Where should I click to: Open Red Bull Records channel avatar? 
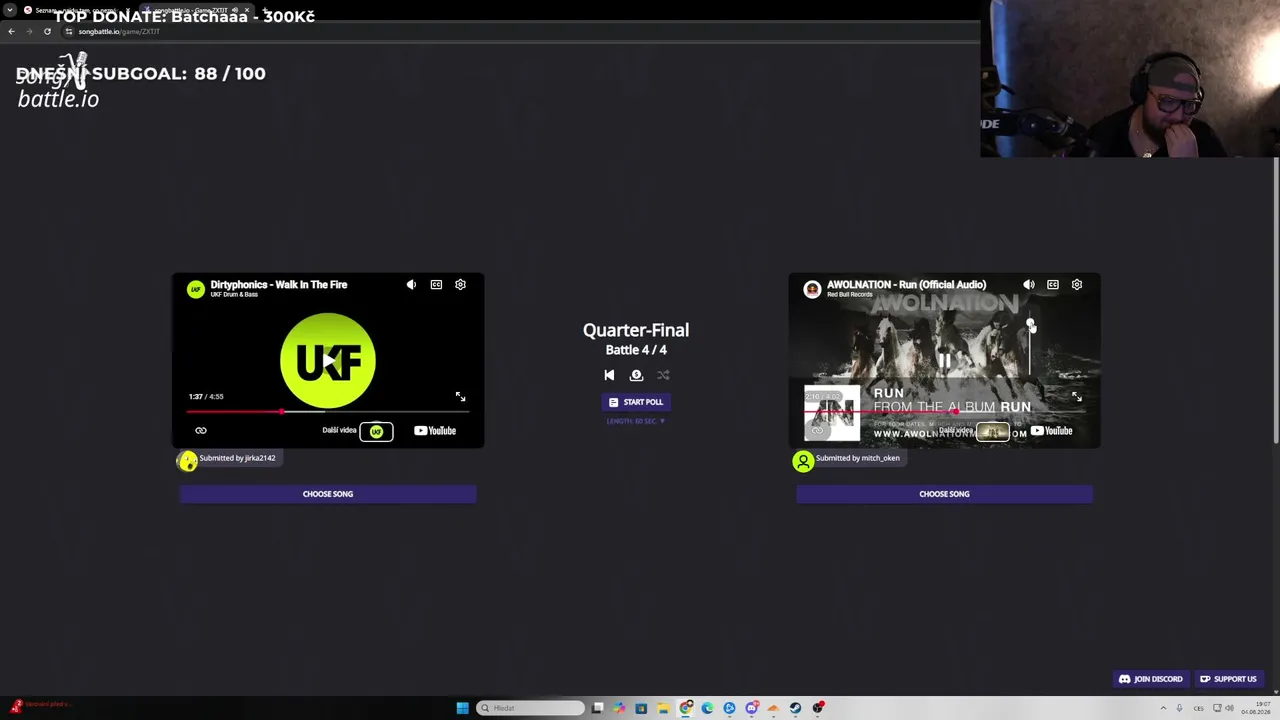coord(812,289)
